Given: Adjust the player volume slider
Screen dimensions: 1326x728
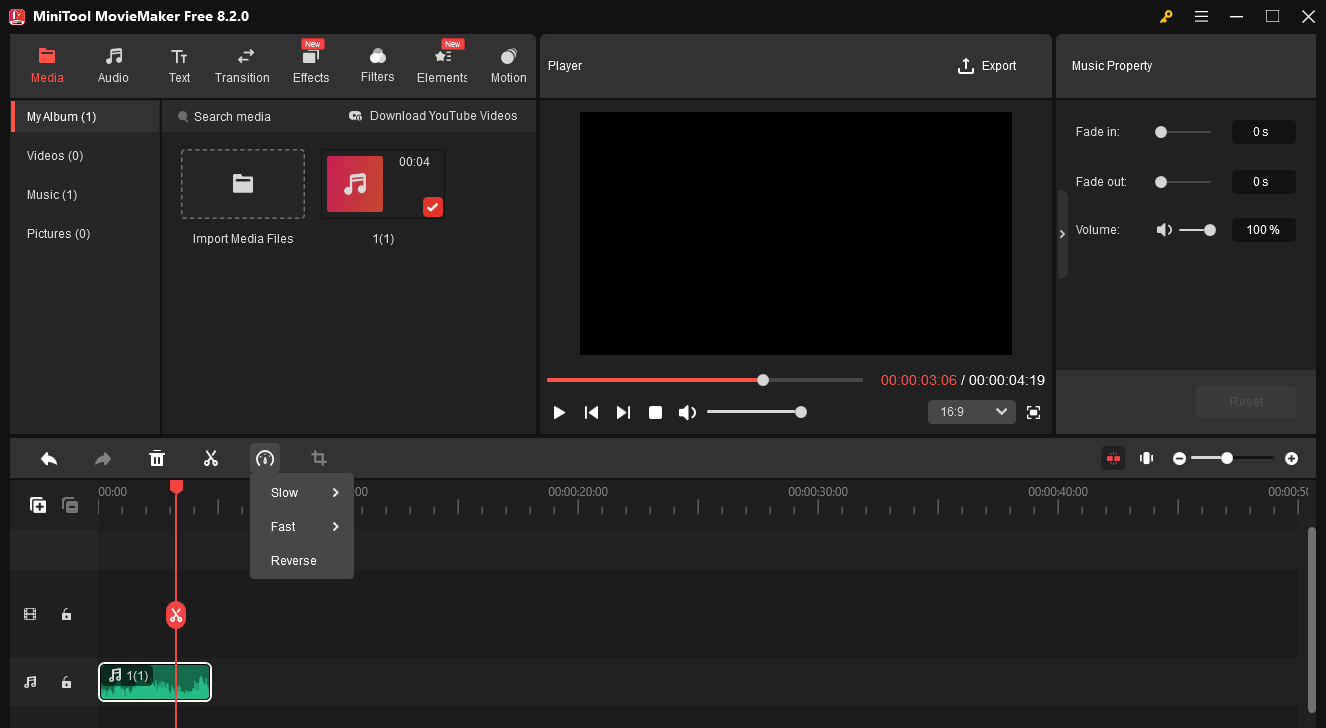Looking at the screenshot, I should coord(757,412).
